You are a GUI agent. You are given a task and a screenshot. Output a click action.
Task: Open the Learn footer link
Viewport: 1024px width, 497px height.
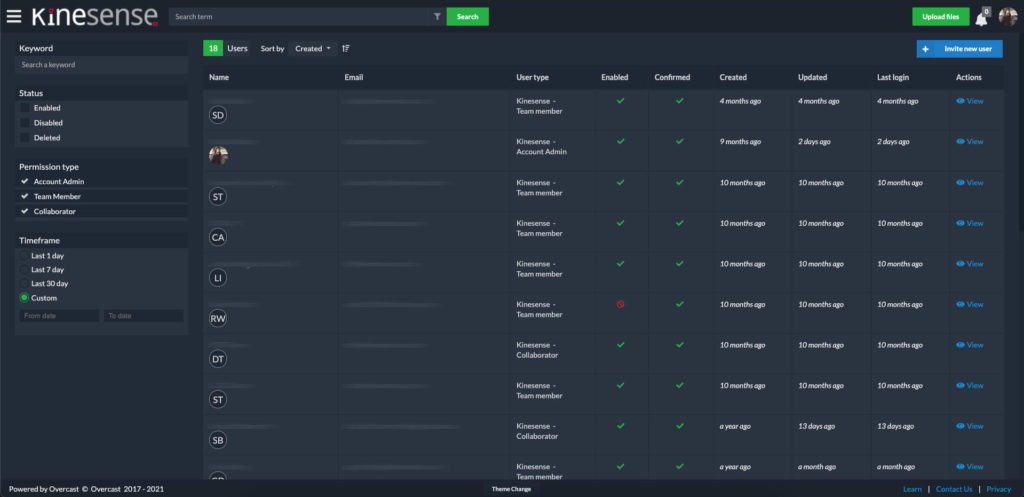point(912,489)
